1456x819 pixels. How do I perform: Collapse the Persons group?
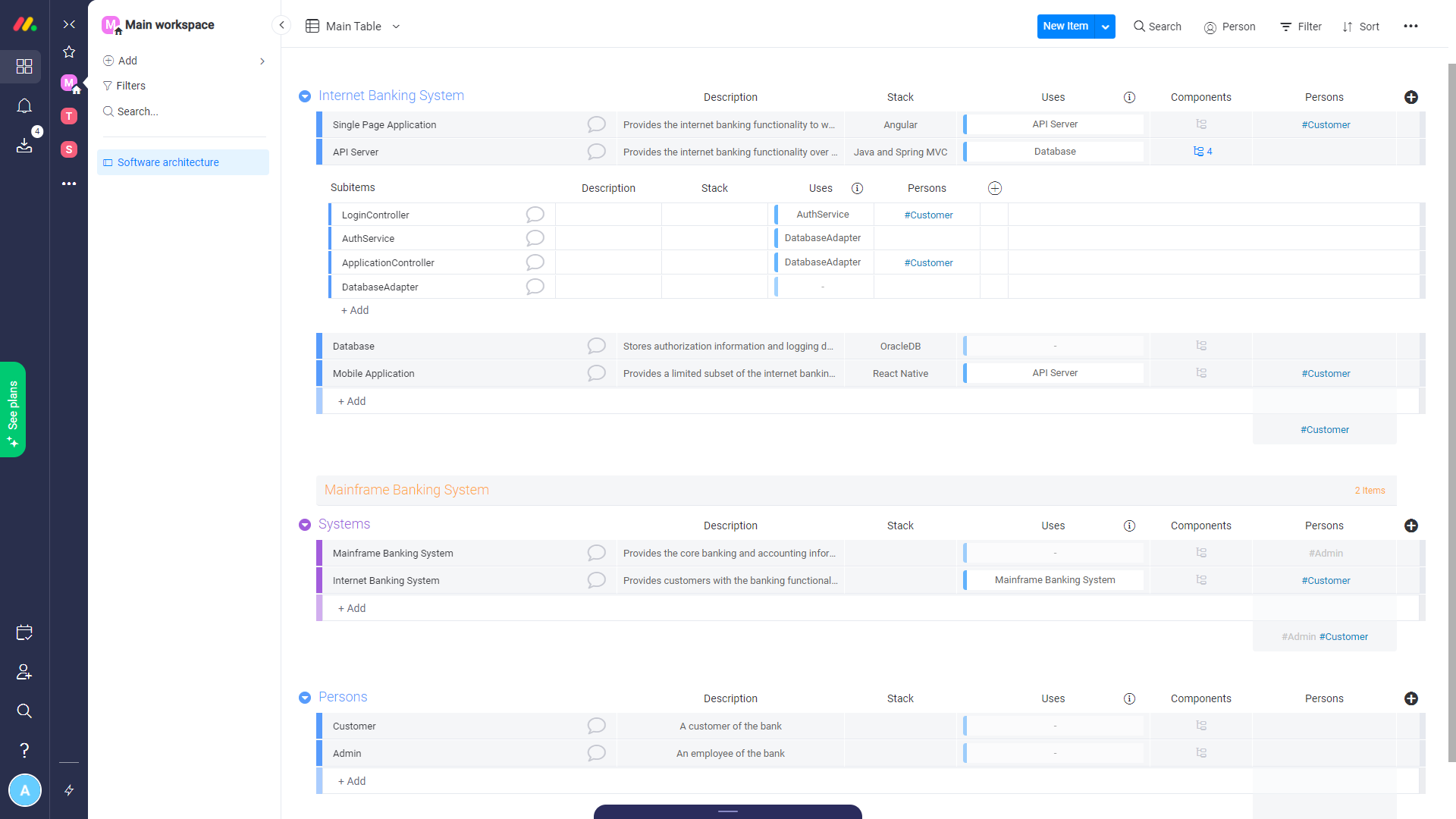click(305, 698)
